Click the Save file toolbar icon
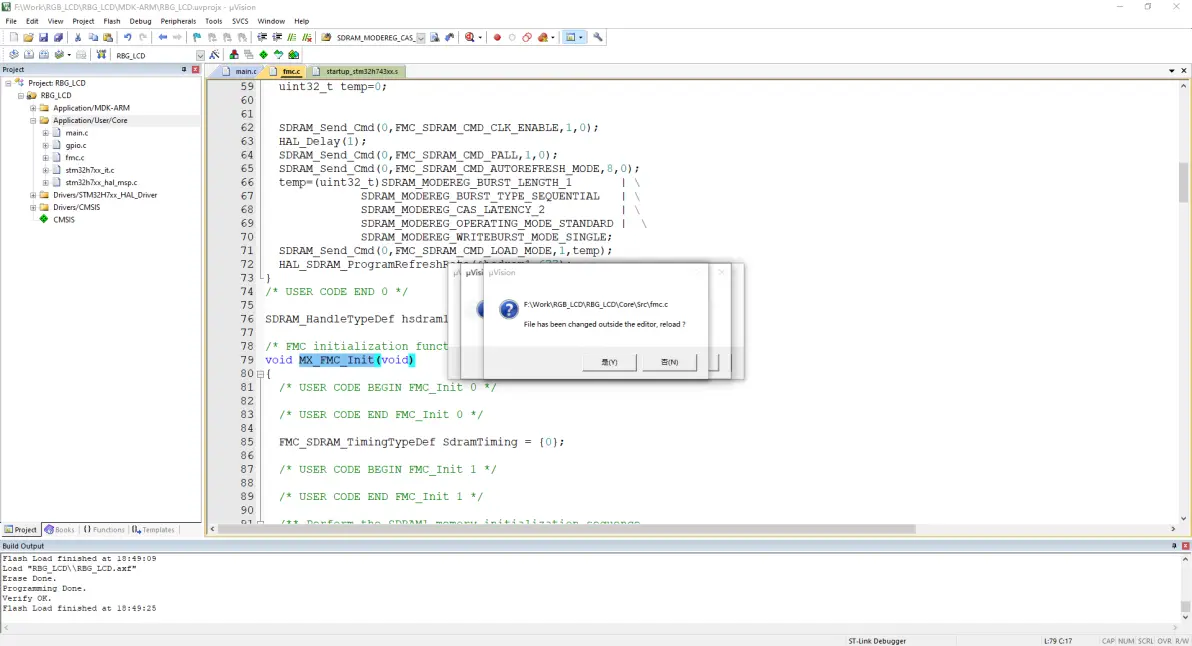 click(44, 38)
